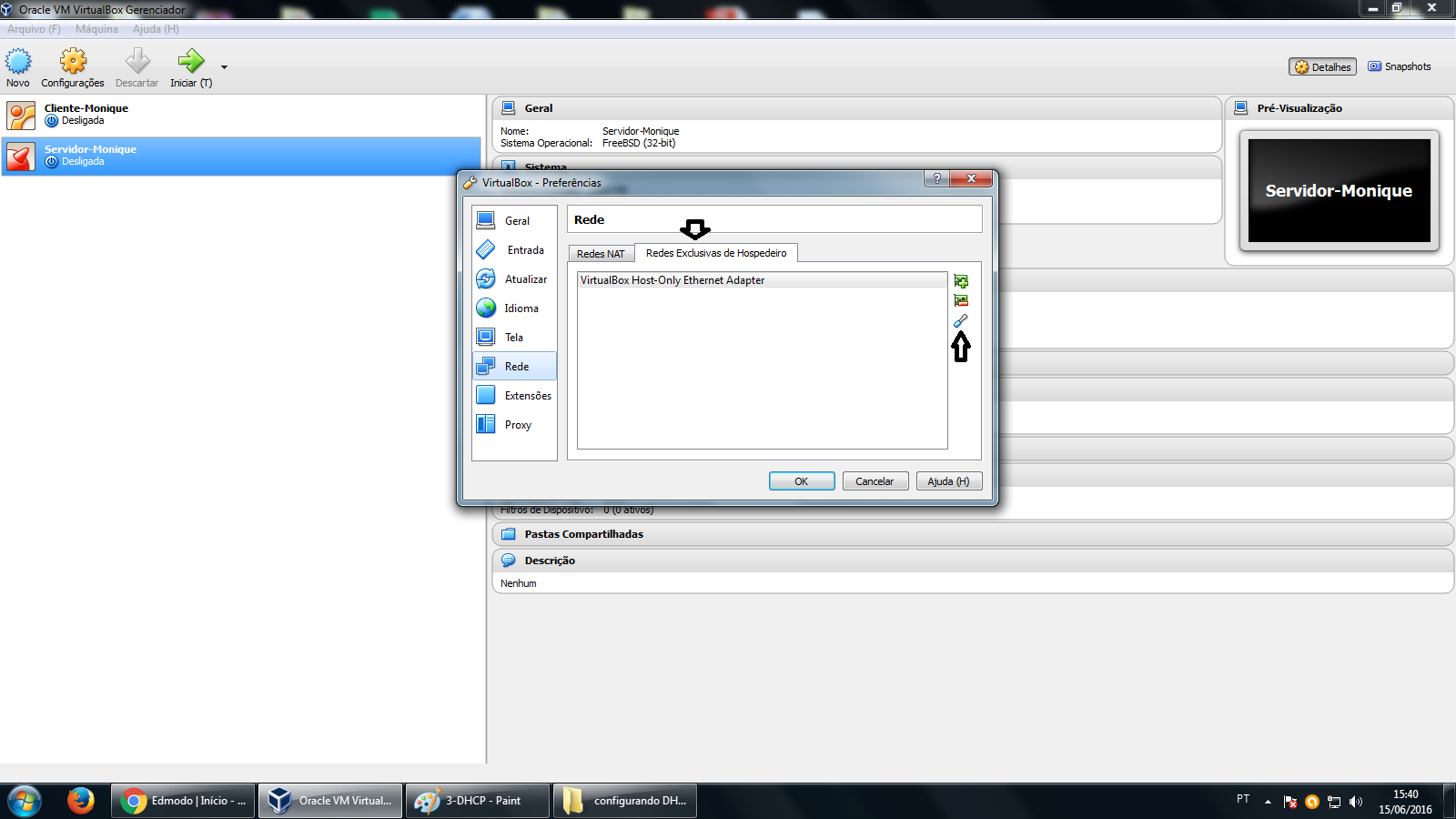Switch to Redes NAT tab
The height and width of the screenshot is (819, 1456).
(x=601, y=254)
